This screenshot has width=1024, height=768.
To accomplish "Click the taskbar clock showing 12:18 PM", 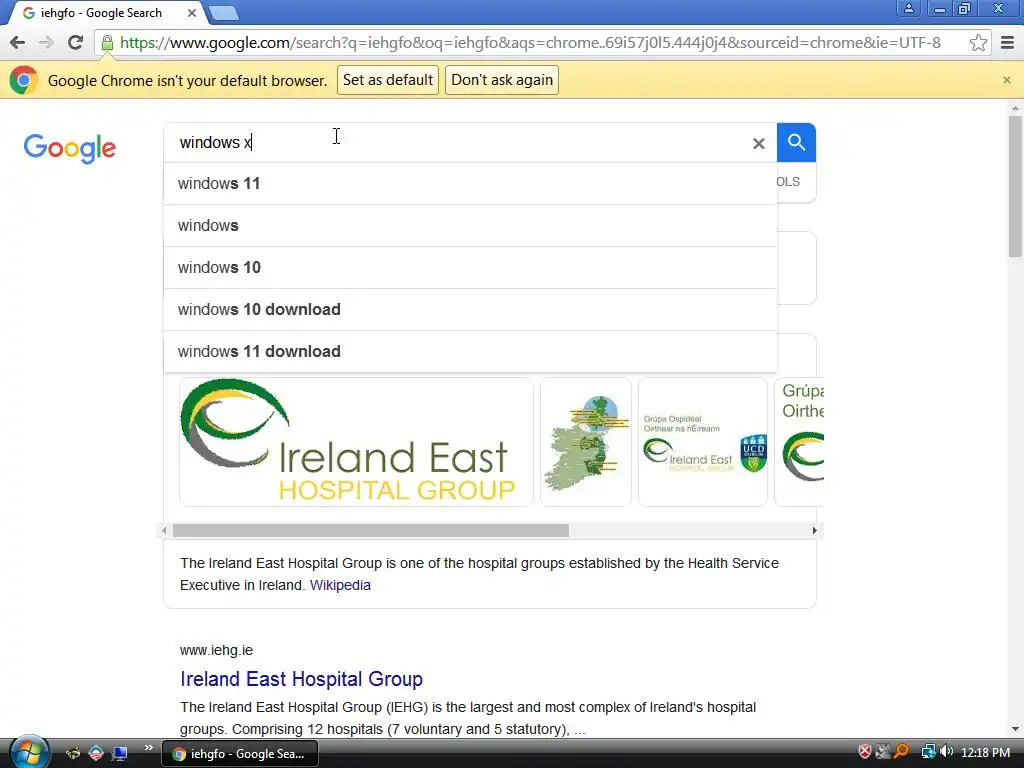I will pos(985,752).
